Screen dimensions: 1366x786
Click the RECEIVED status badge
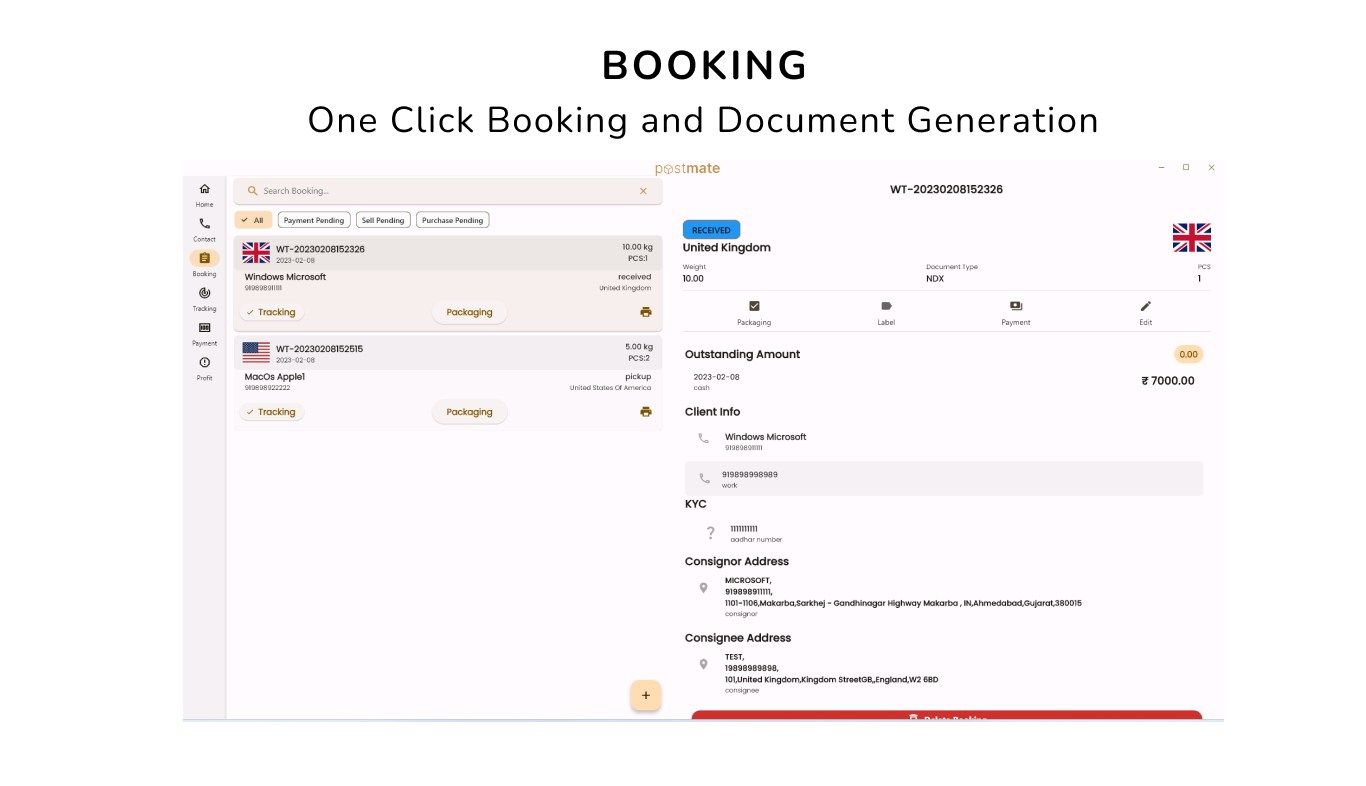pos(711,230)
